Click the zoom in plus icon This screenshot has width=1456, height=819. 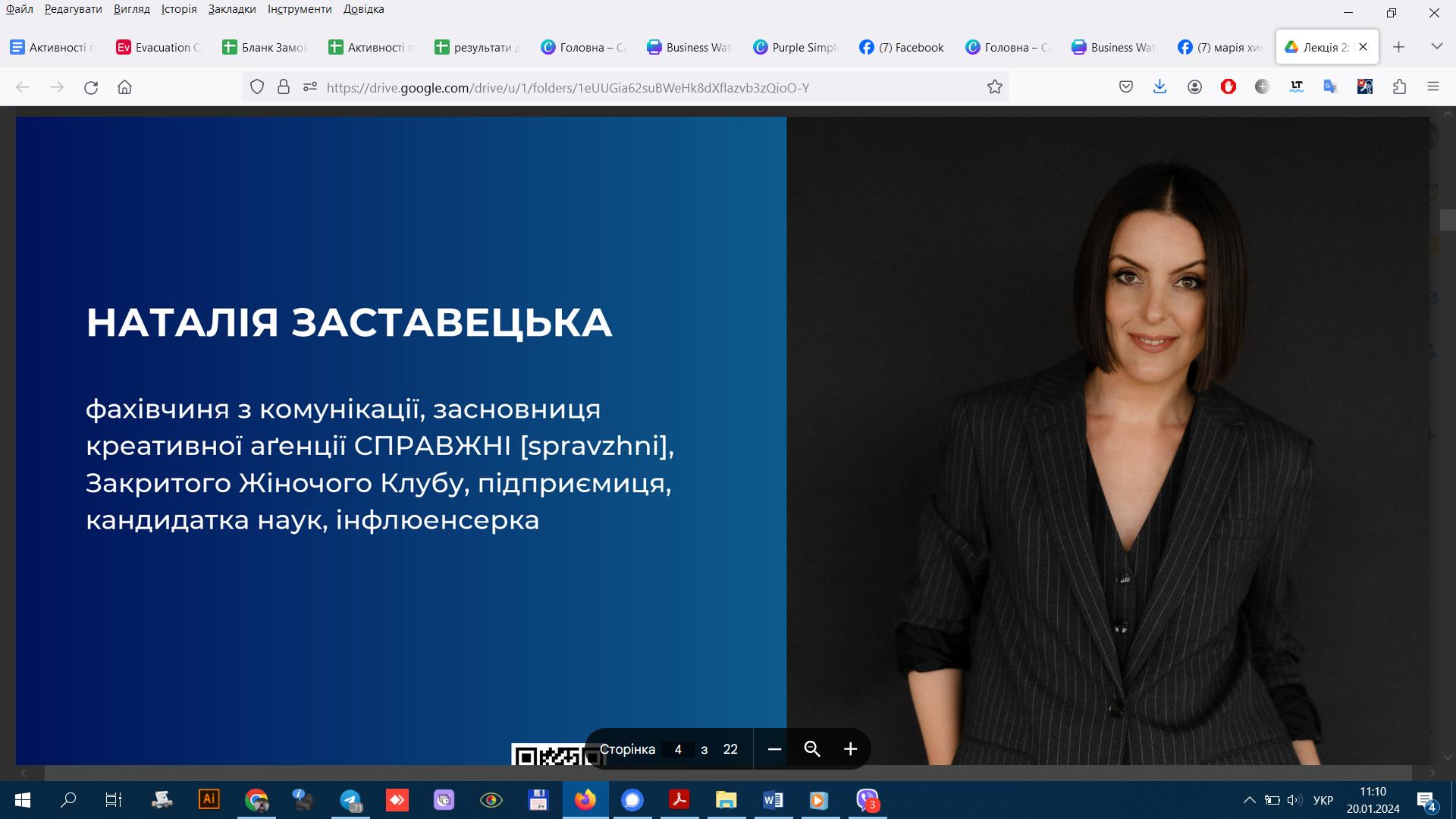(850, 749)
